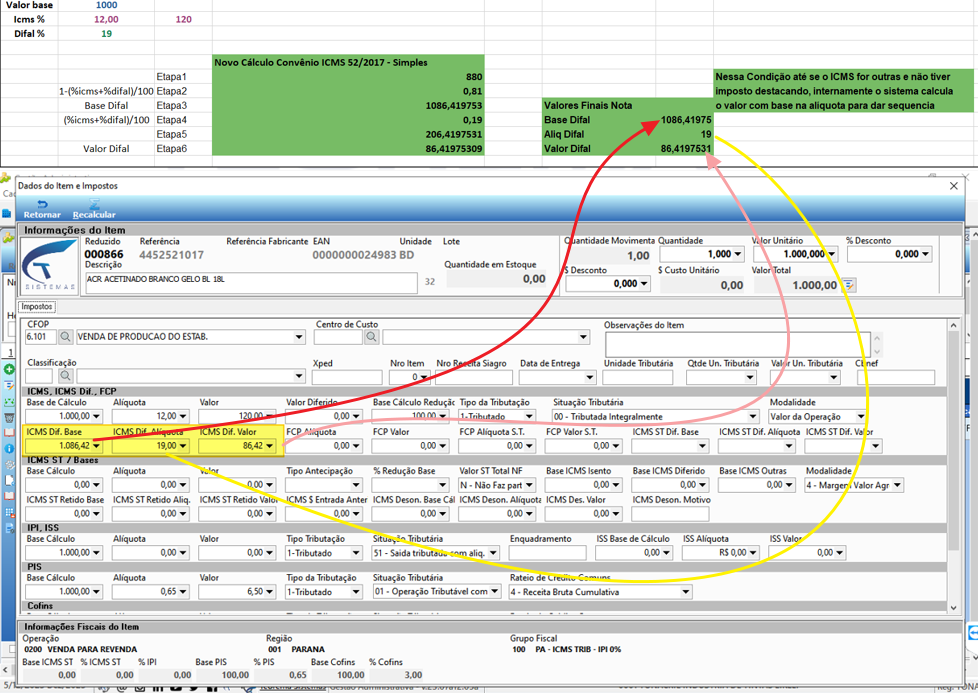
Task: Click Nro Item stepper field
Action: point(409,377)
